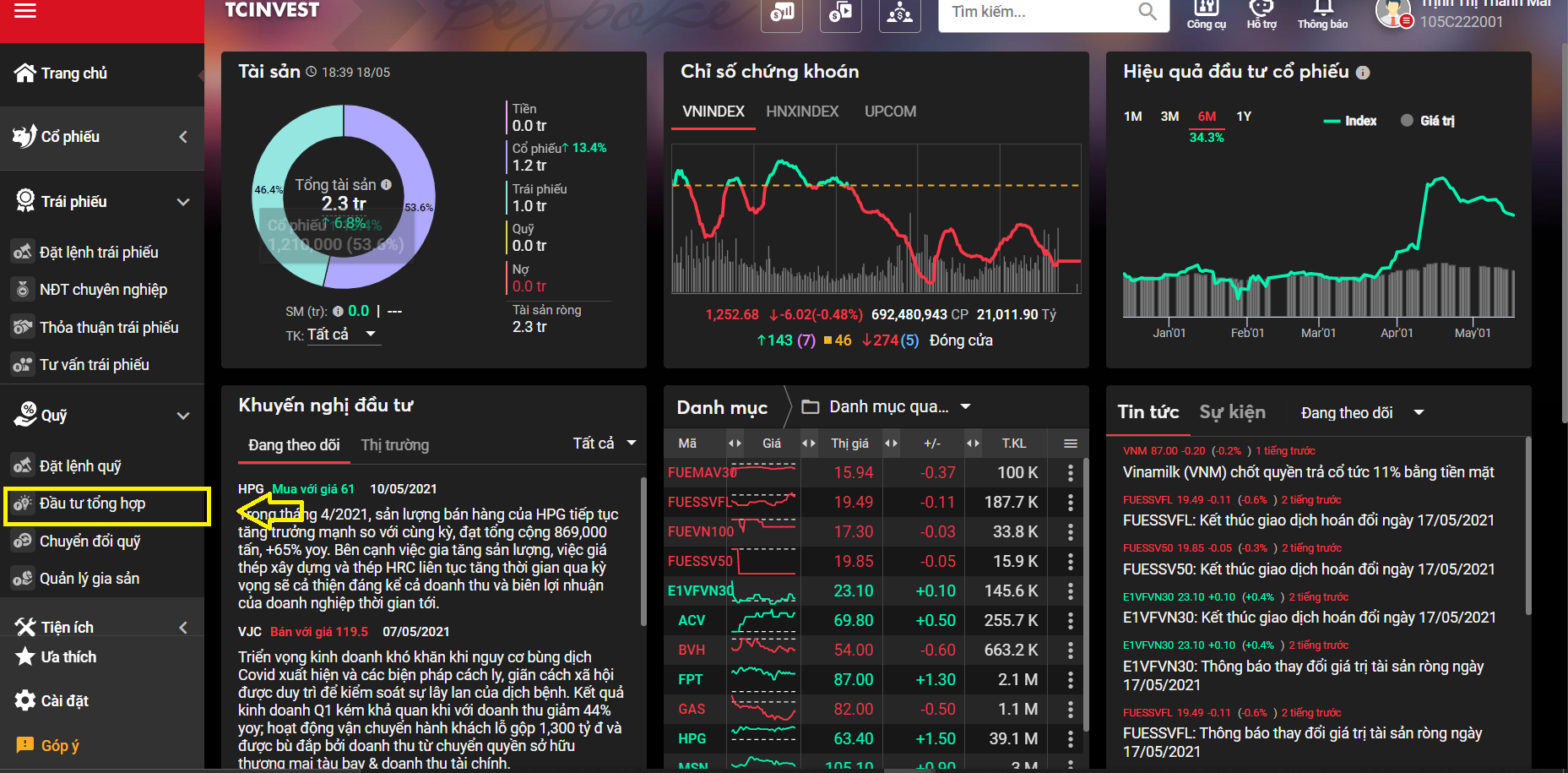Open portfolio column settings menu icon

(x=1070, y=444)
